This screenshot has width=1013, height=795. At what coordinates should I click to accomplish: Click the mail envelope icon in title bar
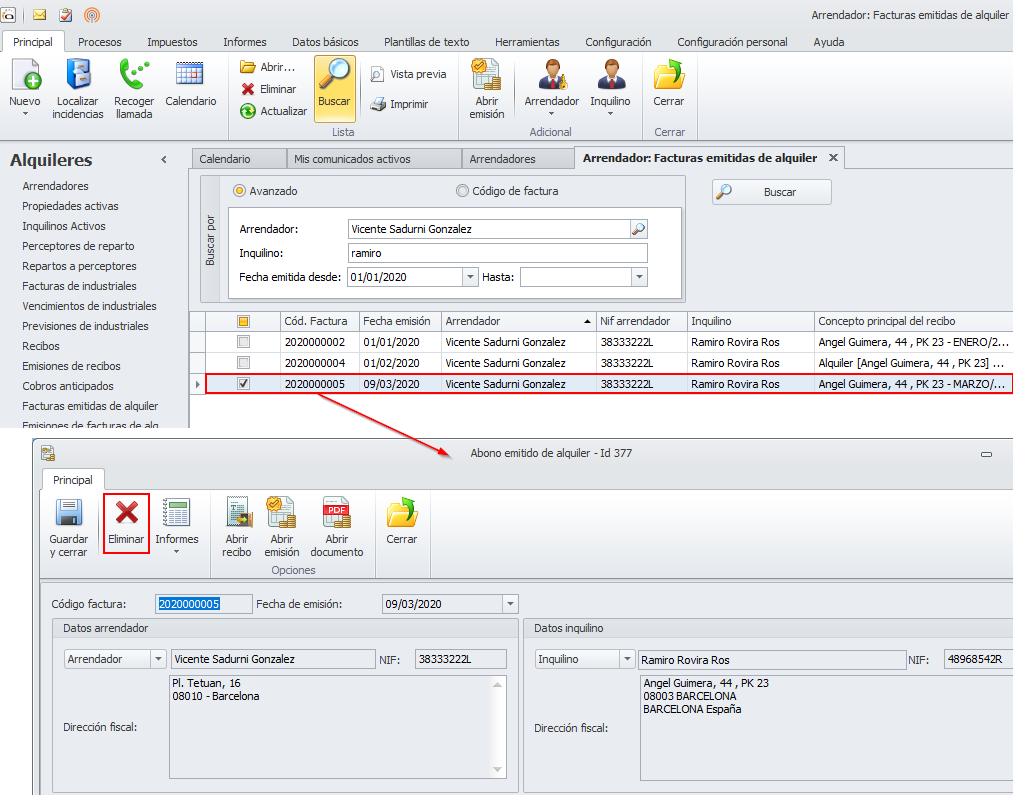coord(39,14)
